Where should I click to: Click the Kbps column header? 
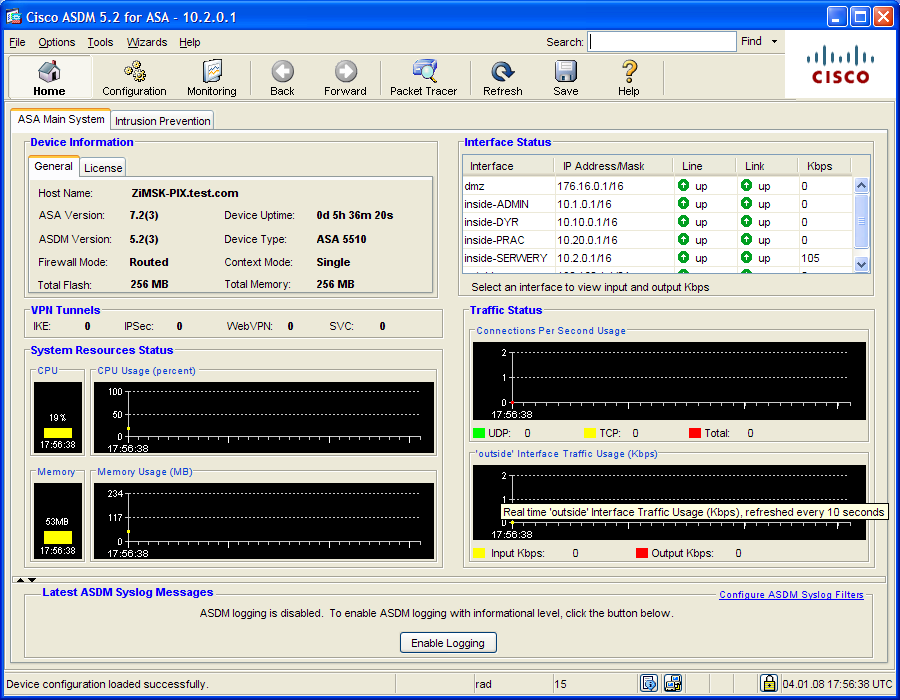824,166
